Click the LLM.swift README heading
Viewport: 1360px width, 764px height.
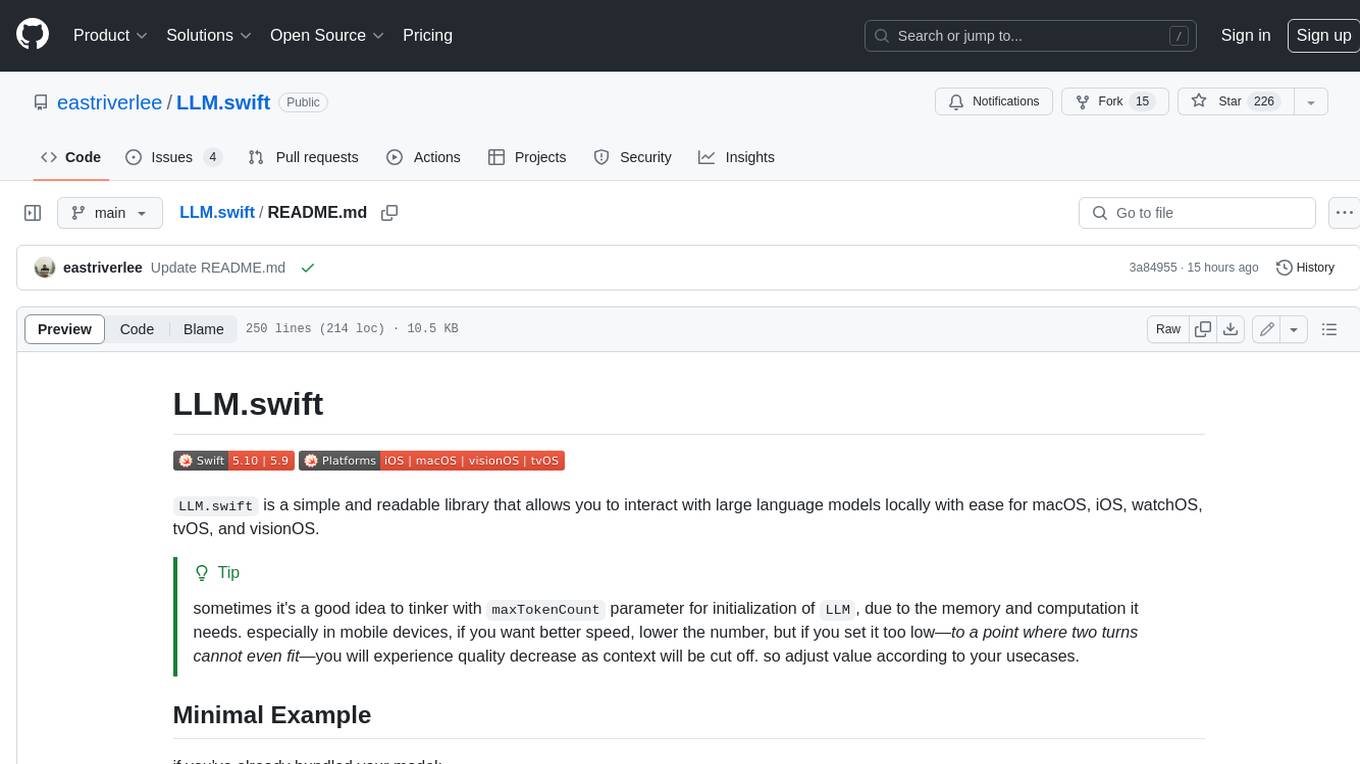(248, 404)
